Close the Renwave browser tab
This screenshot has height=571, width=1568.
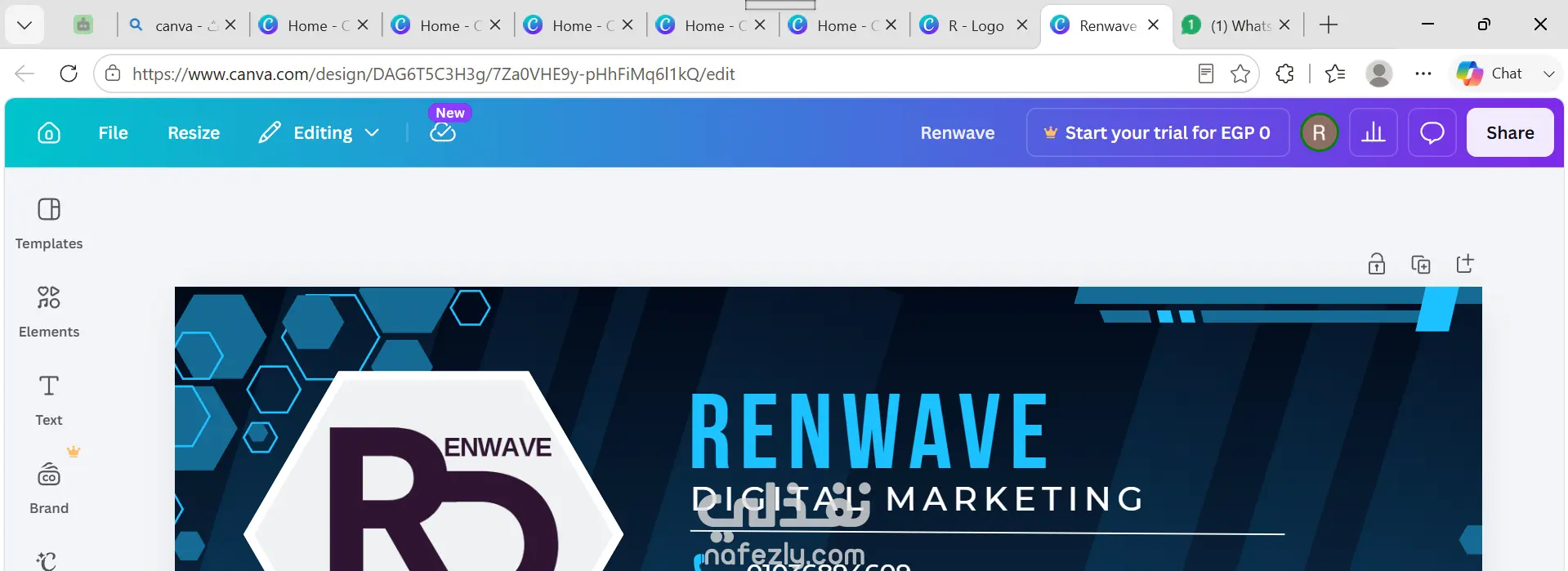click(1153, 25)
